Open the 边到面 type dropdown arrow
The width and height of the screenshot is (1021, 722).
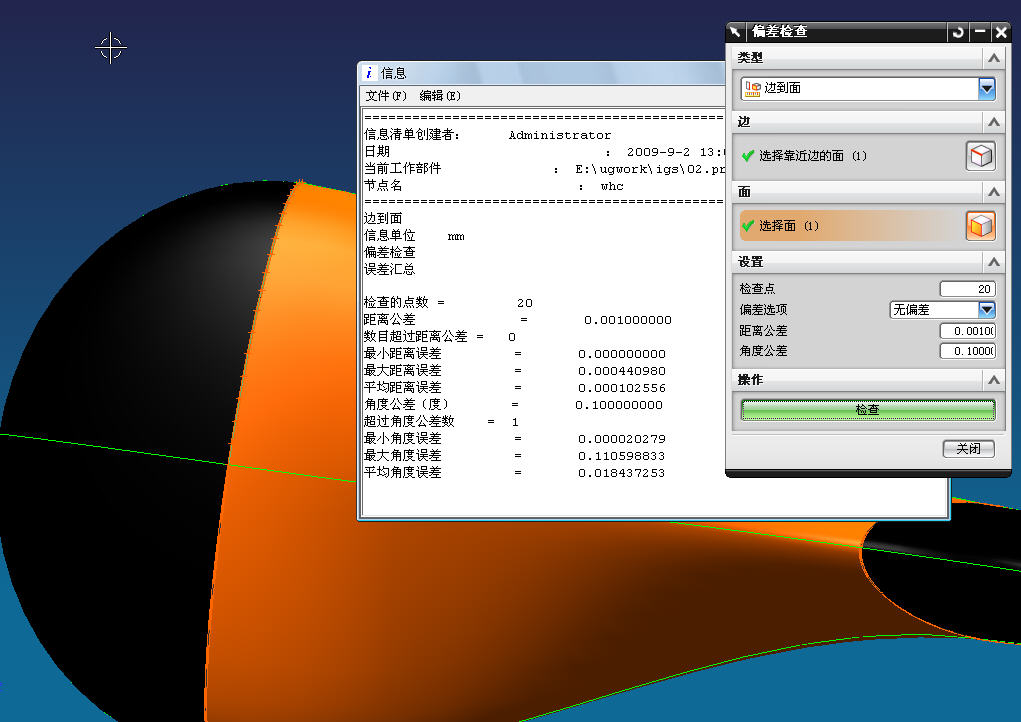point(986,89)
